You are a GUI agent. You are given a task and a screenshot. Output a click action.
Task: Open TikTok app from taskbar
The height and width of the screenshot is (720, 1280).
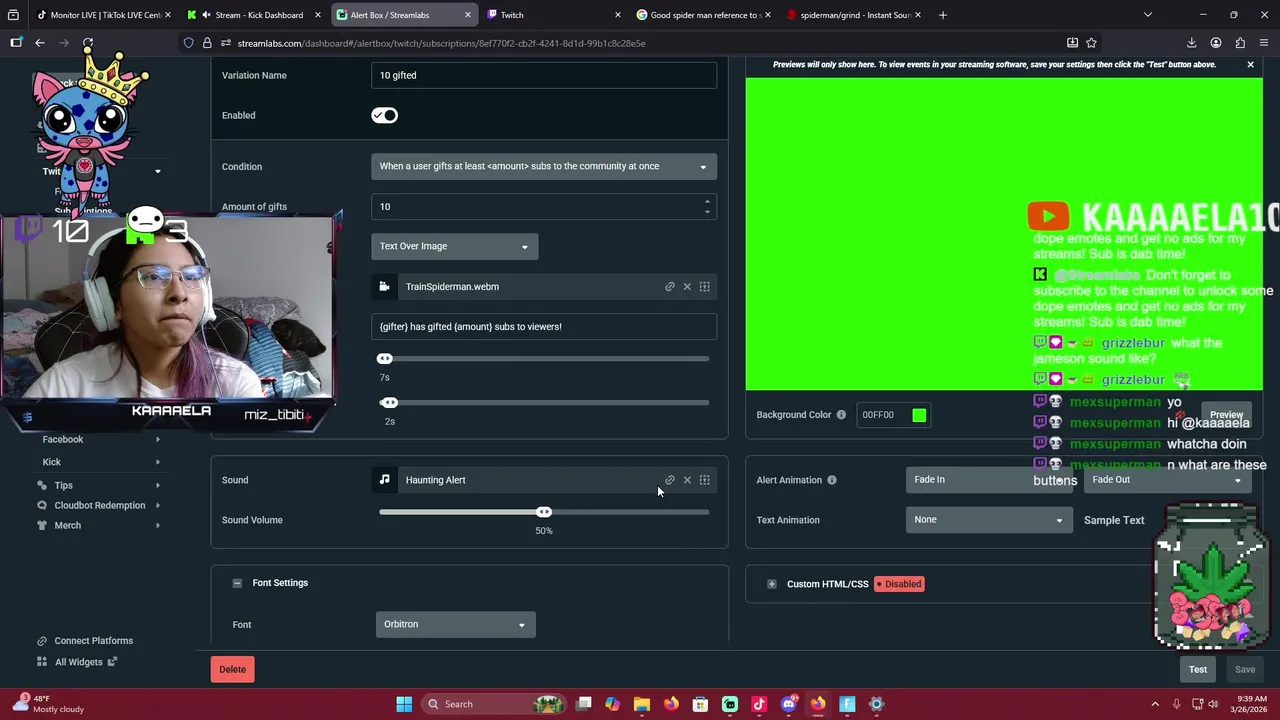pos(759,704)
